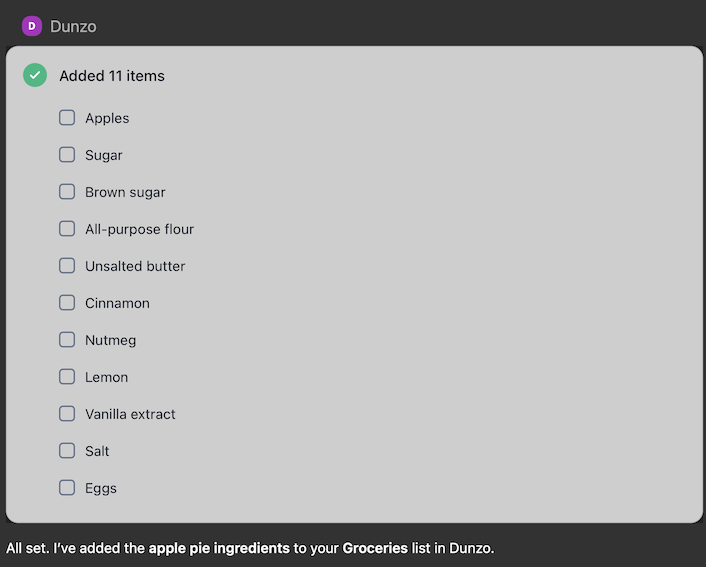The width and height of the screenshot is (706, 567).
Task: Check off the Eggs checkbox
Action: point(67,488)
